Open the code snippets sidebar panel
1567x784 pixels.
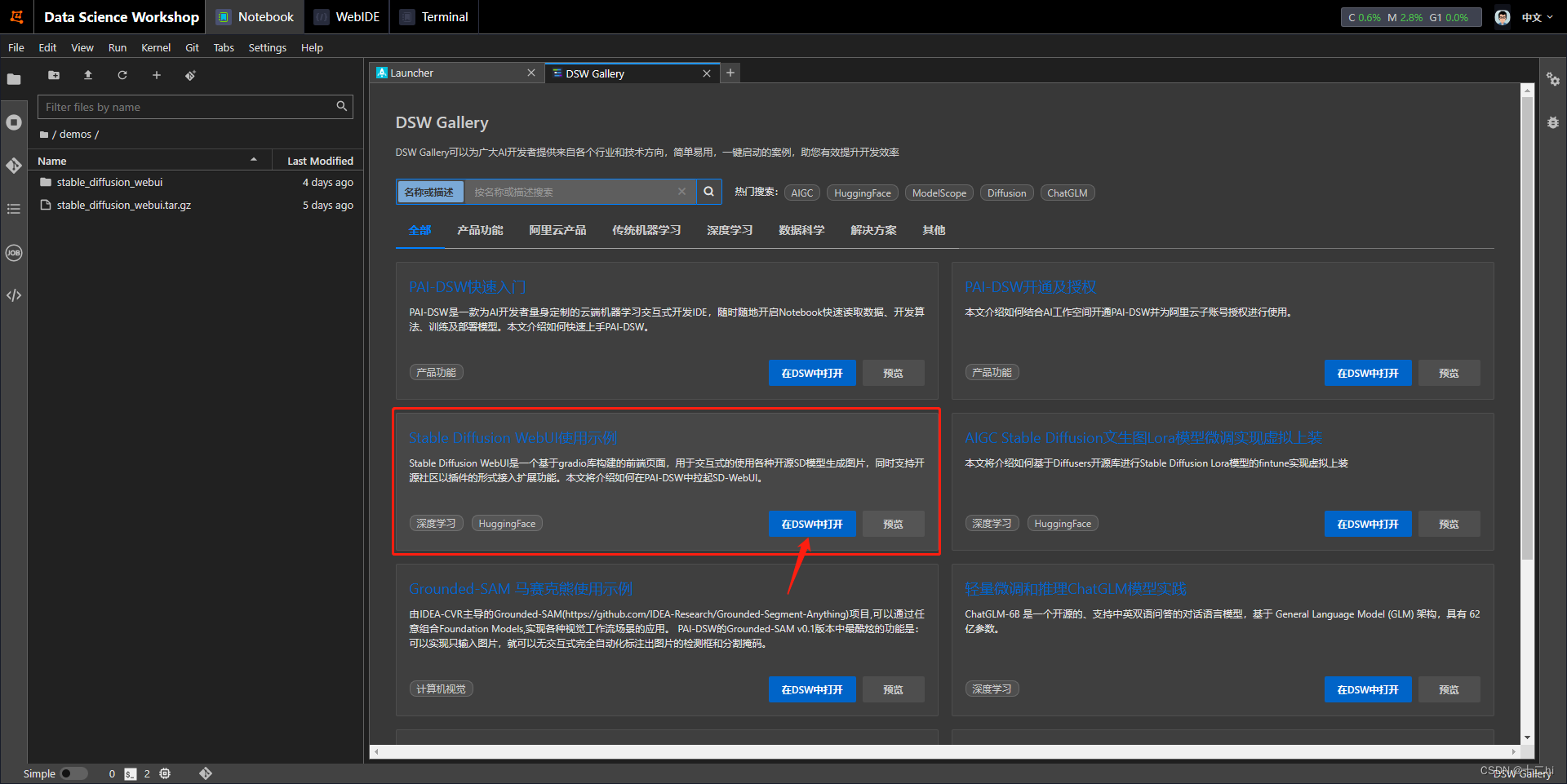pos(14,295)
